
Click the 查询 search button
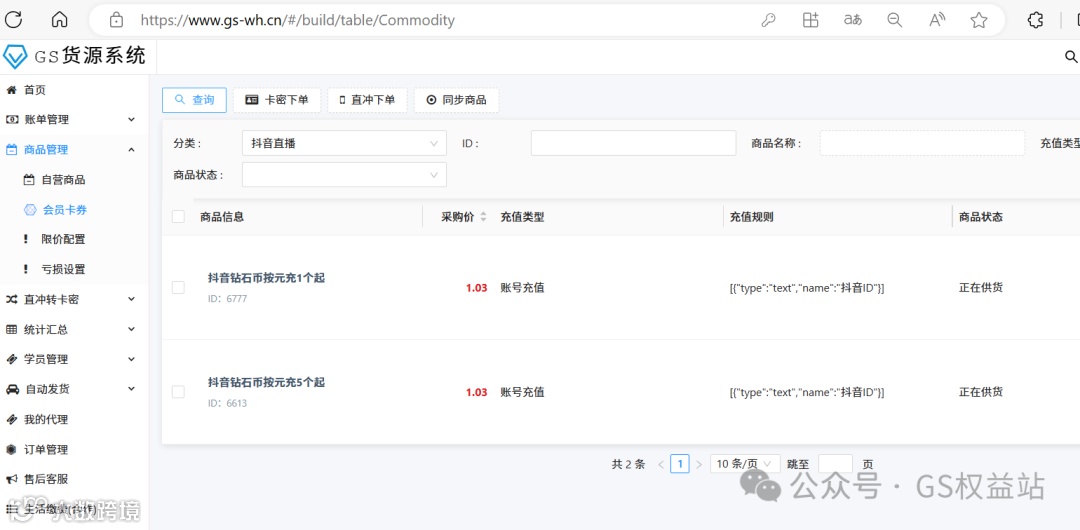pyautogui.click(x=194, y=100)
